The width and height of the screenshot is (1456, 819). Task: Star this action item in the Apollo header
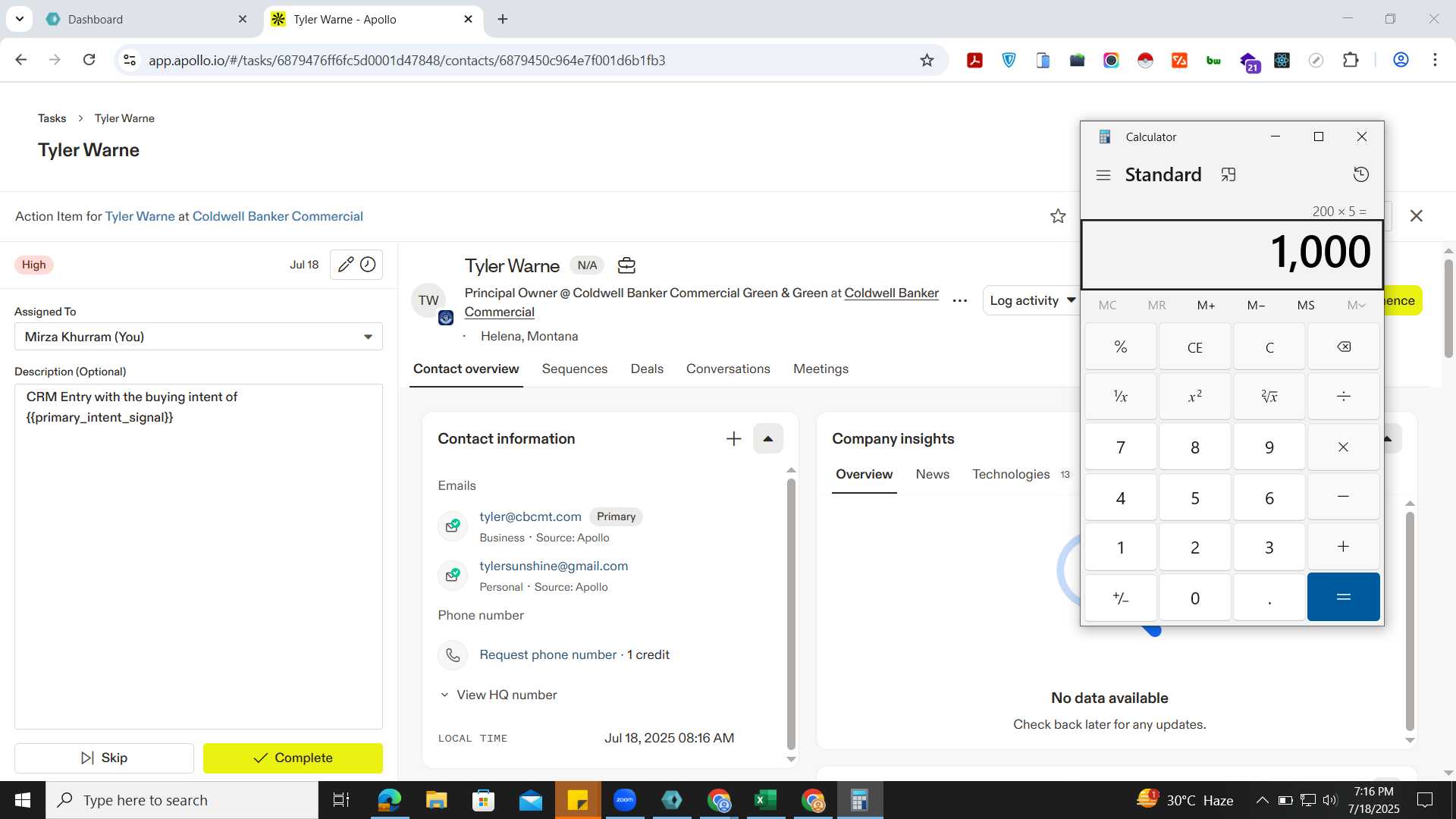[x=1058, y=216]
